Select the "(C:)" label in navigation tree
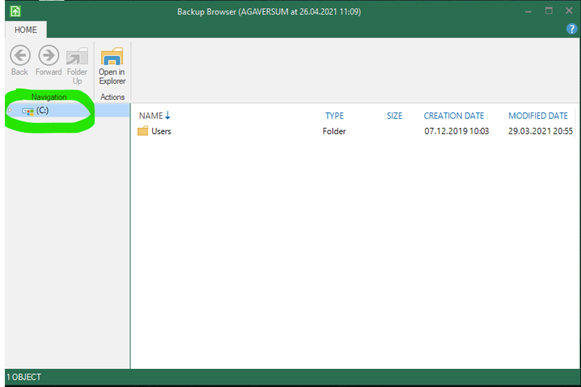Image resolution: width=581 pixels, height=387 pixels. [42, 110]
